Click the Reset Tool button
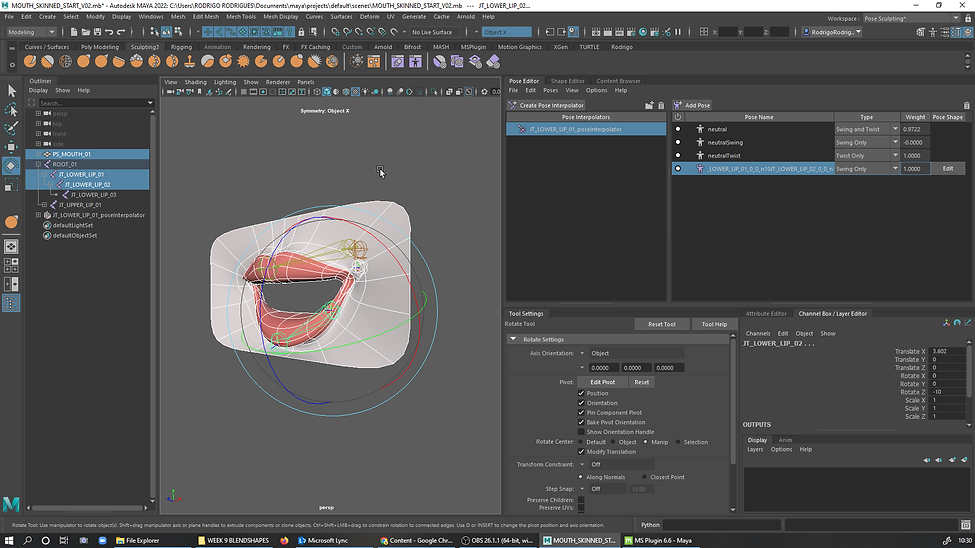975x548 pixels. [662, 324]
